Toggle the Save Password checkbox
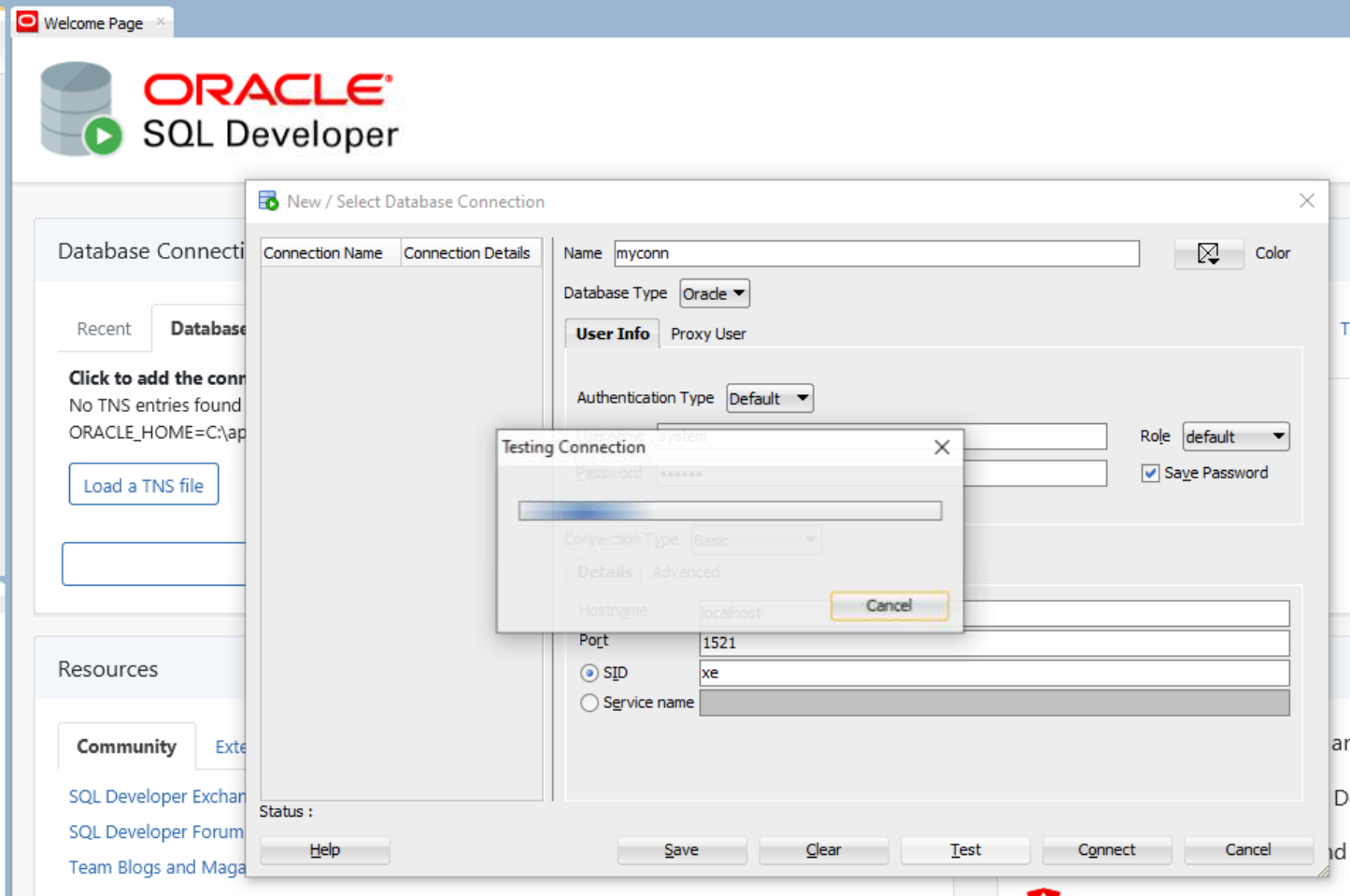The height and width of the screenshot is (896, 1350). coord(1151,473)
